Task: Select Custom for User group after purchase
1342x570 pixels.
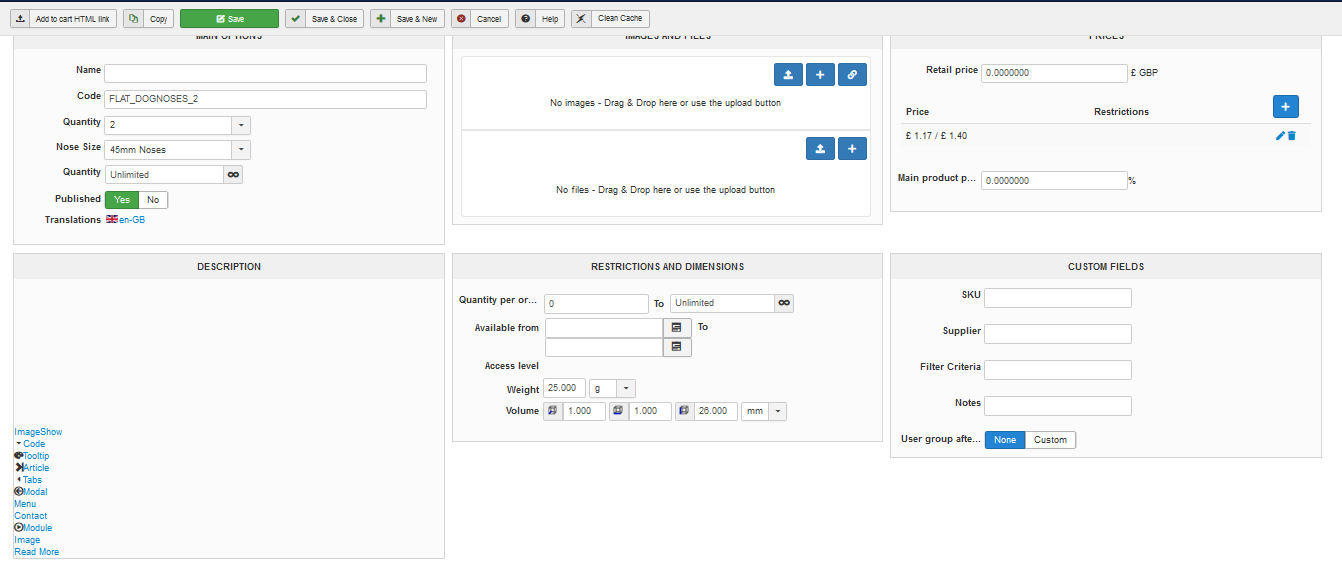Action: coord(1051,440)
